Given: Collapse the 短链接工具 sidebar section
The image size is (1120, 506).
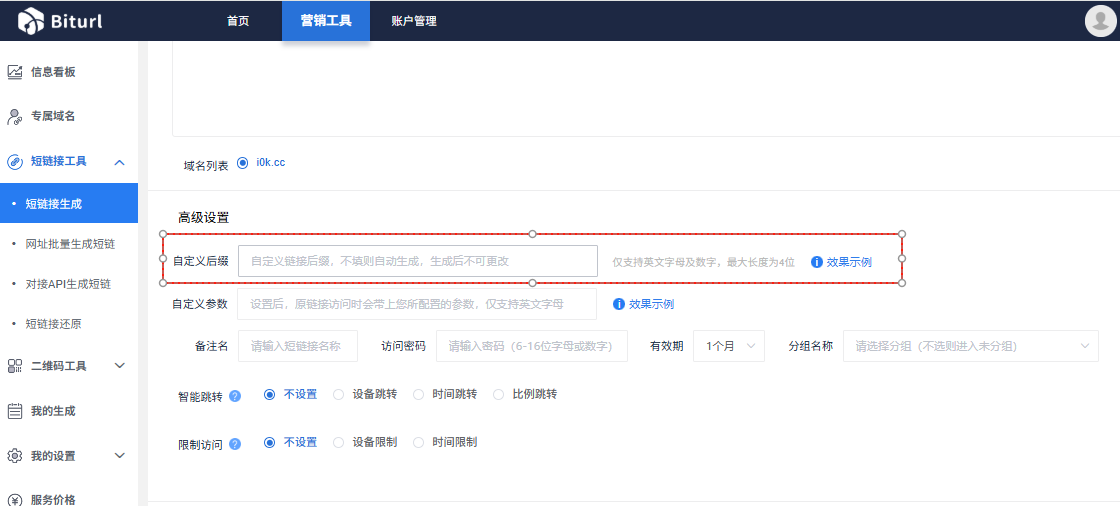Looking at the screenshot, I should [x=119, y=161].
